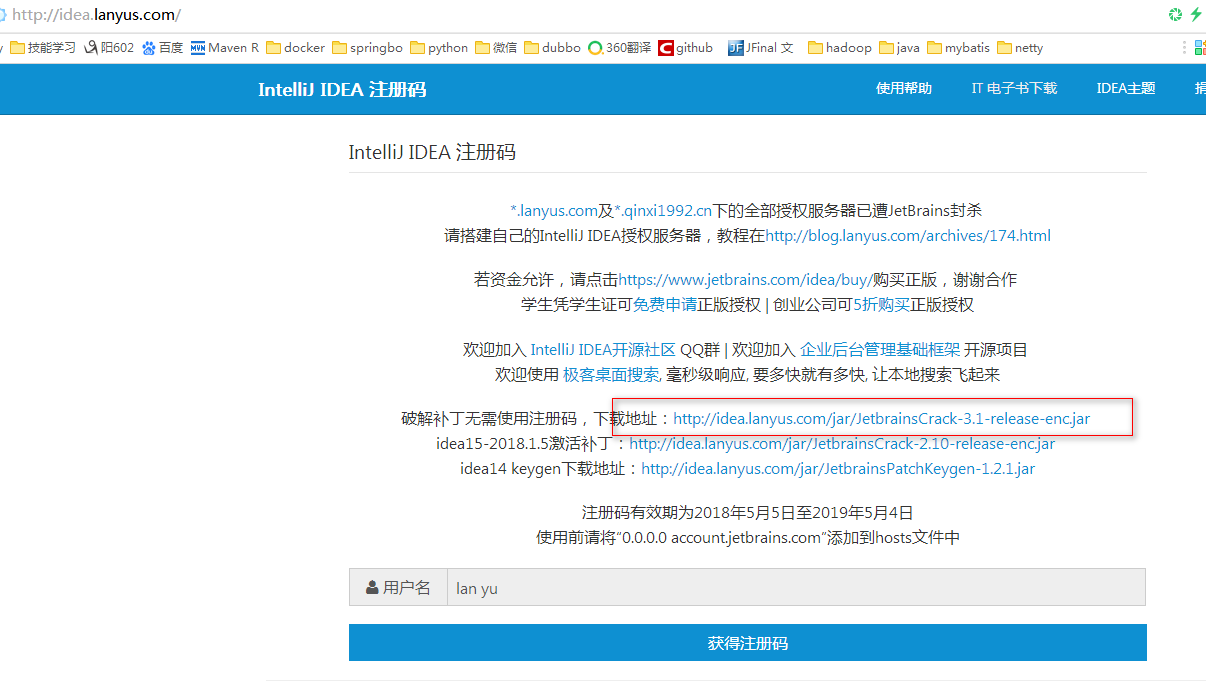
Task: Open the 使用帮助 nav menu item
Action: click(x=904, y=88)
